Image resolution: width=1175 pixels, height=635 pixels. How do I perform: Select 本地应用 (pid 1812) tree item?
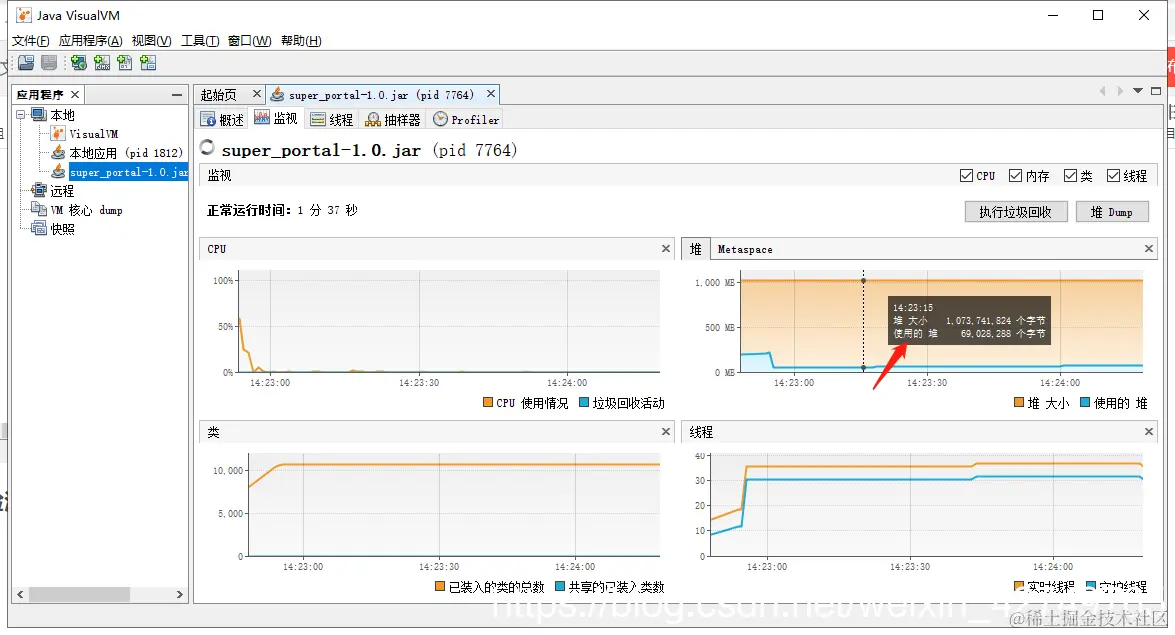coord(126,152)
